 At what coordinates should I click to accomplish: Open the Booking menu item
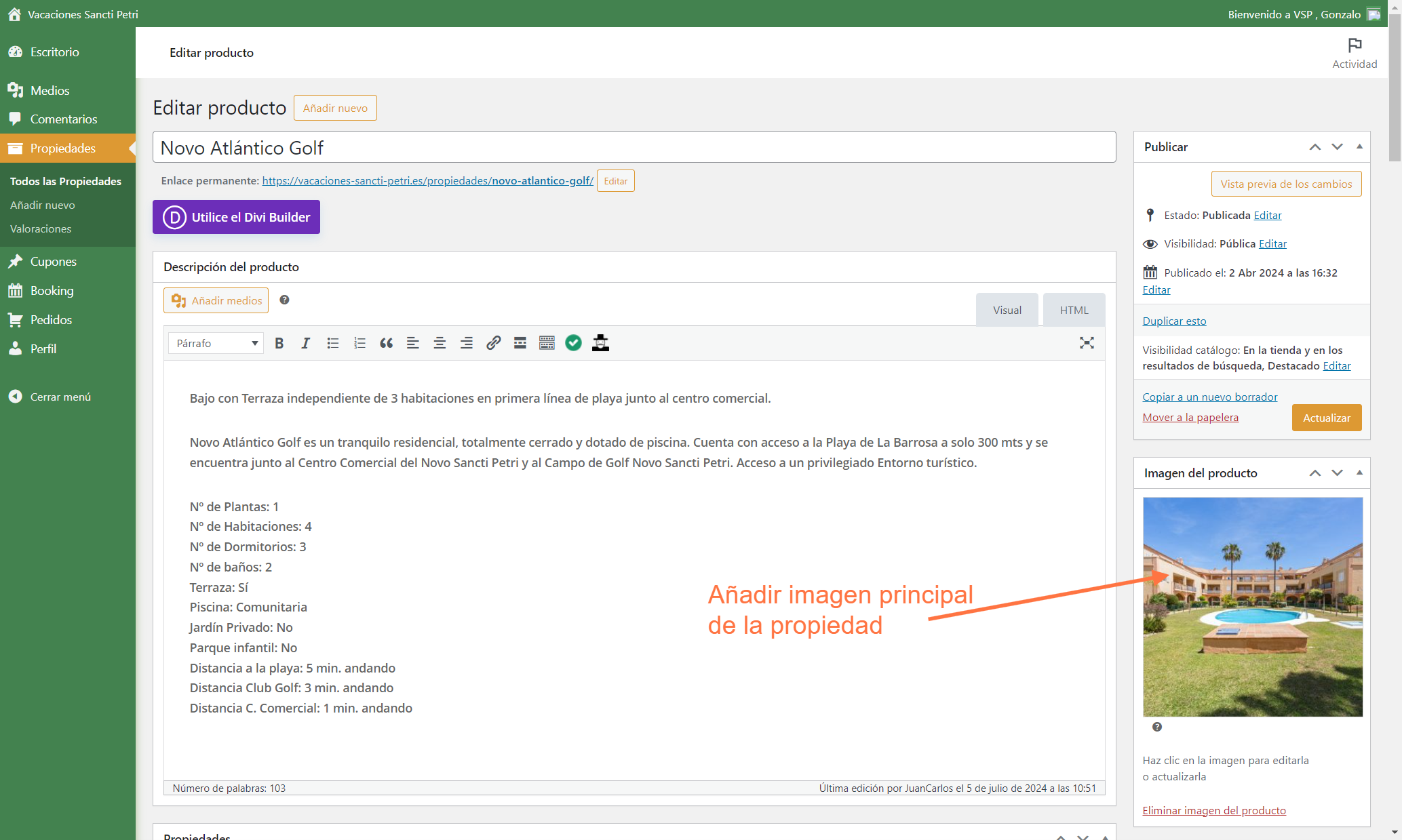68,291
